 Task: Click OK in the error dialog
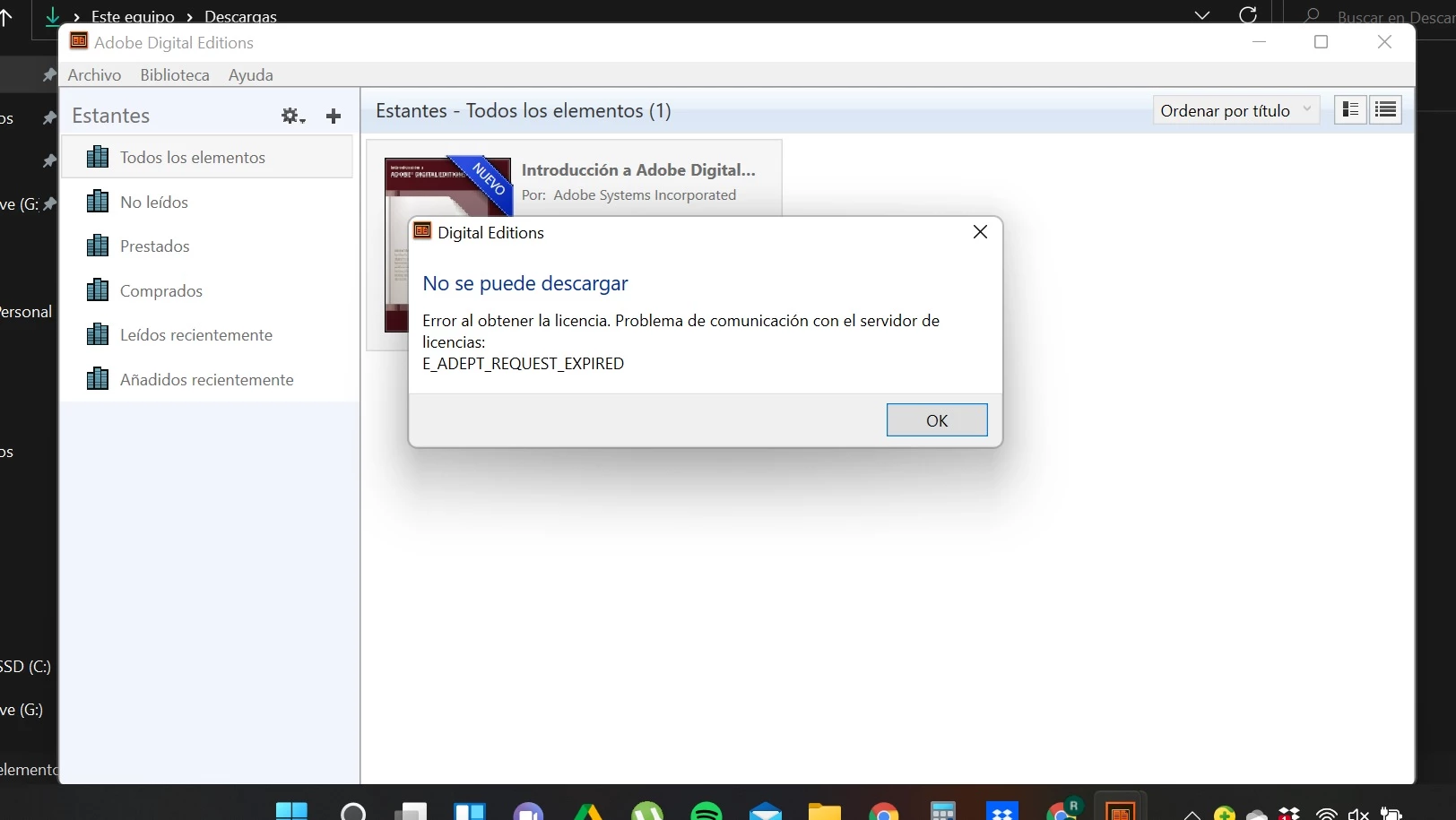[937, 420]
